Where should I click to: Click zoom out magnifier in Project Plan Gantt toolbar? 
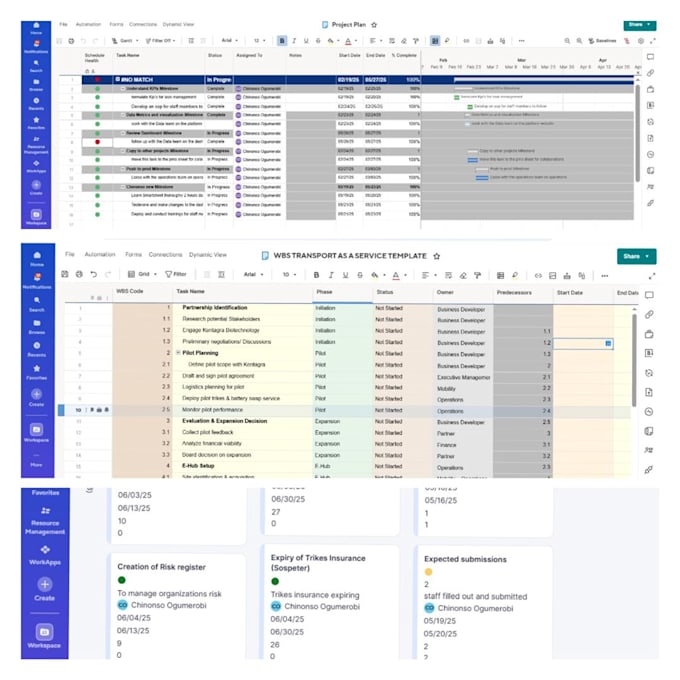[567, 41]
